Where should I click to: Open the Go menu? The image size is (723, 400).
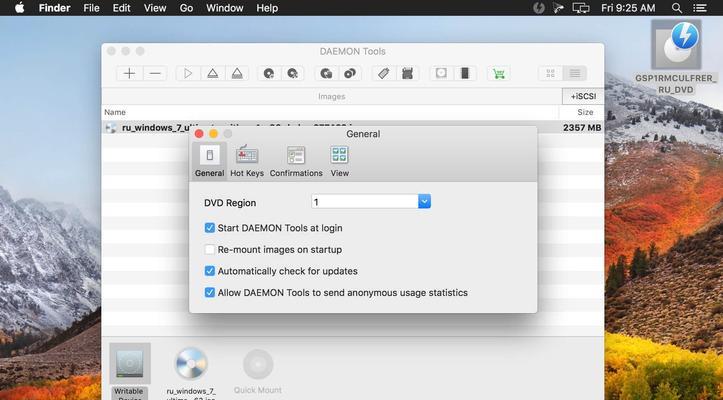tap(186, 8)
